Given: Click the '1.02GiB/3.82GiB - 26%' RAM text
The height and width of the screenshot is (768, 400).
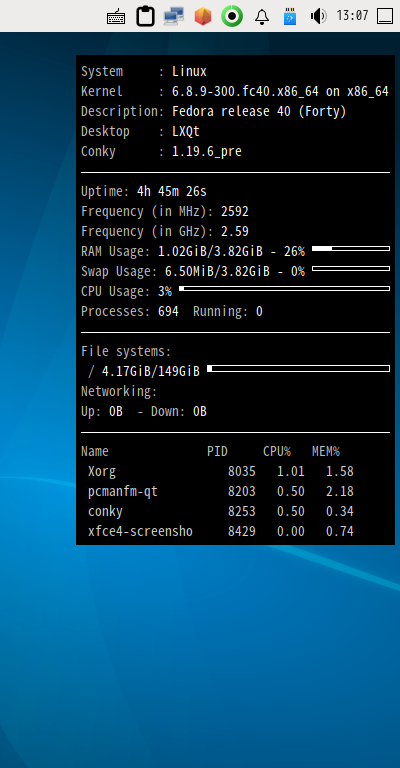Looking at the screenshot, I should click(x=231, y=252).
